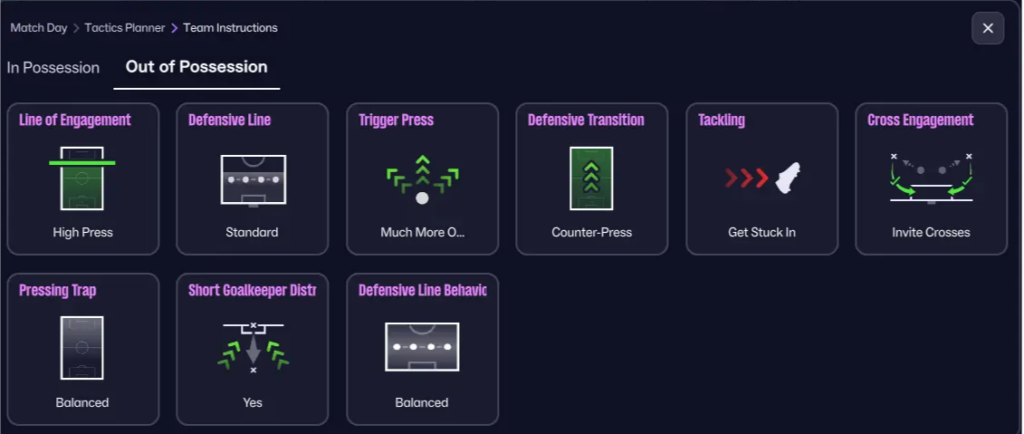Click the Trigger Press arrows icon
This screenshot has height=434, width=1024.
422,178
